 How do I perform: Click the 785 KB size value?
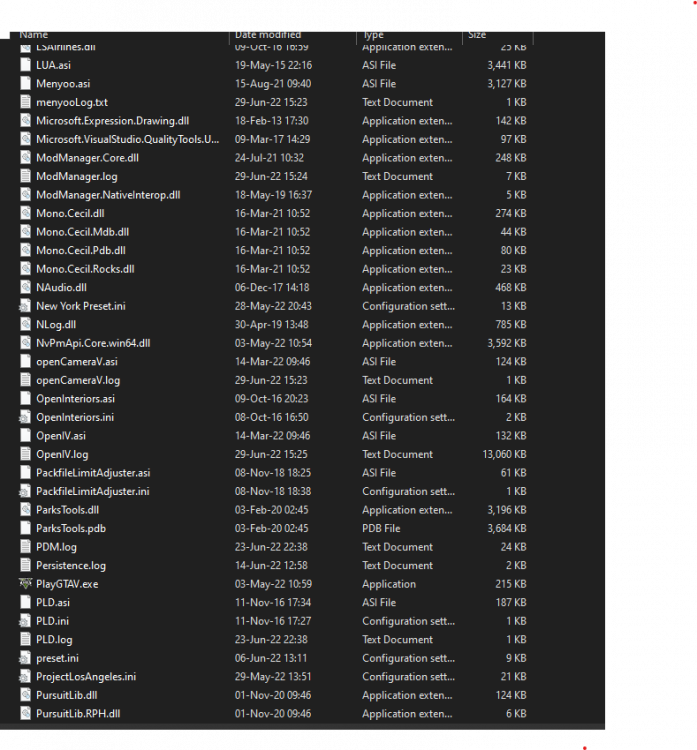click(510, 325)
